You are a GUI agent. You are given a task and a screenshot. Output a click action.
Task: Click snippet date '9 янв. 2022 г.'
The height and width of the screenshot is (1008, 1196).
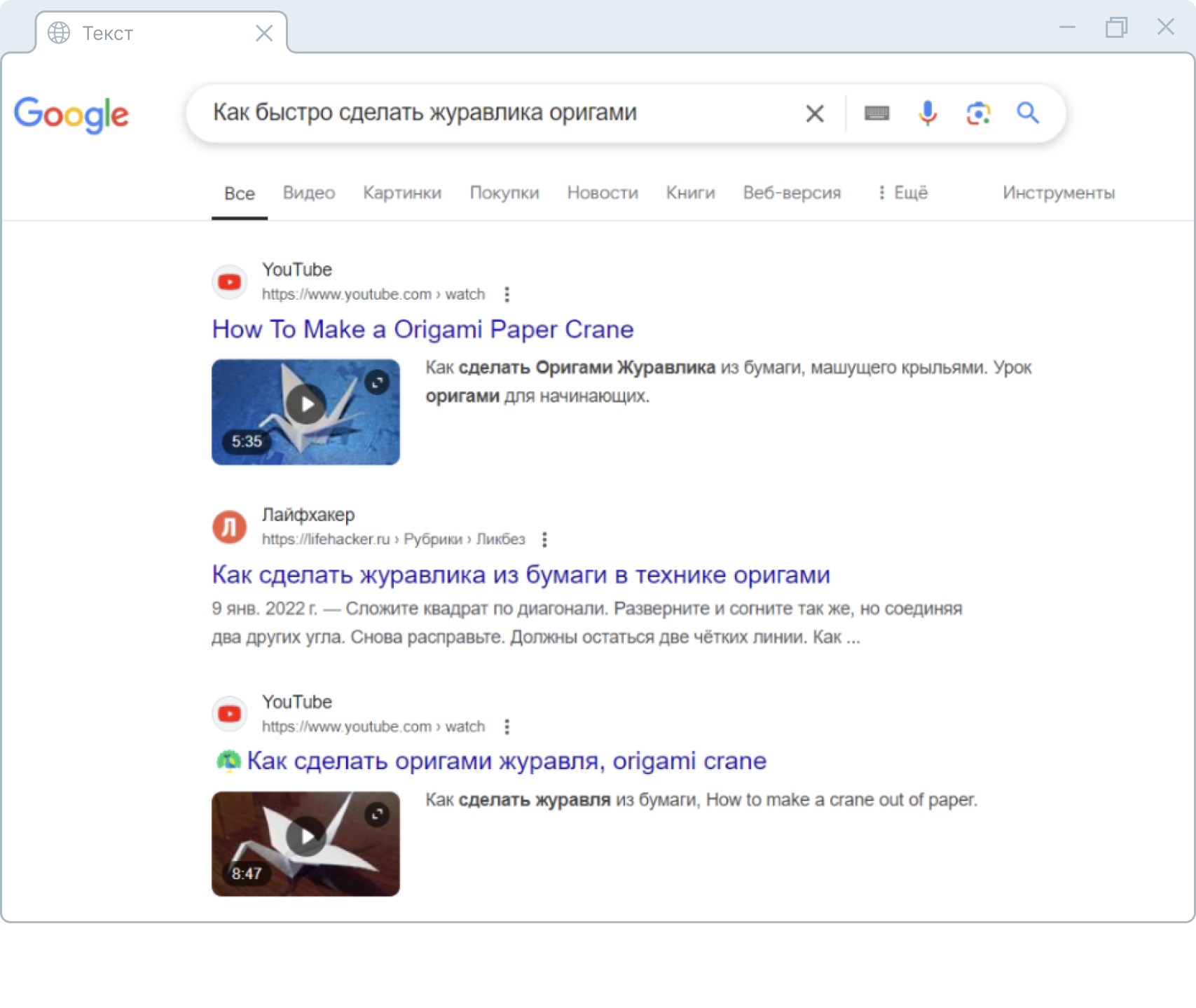[x=264, y=609]
